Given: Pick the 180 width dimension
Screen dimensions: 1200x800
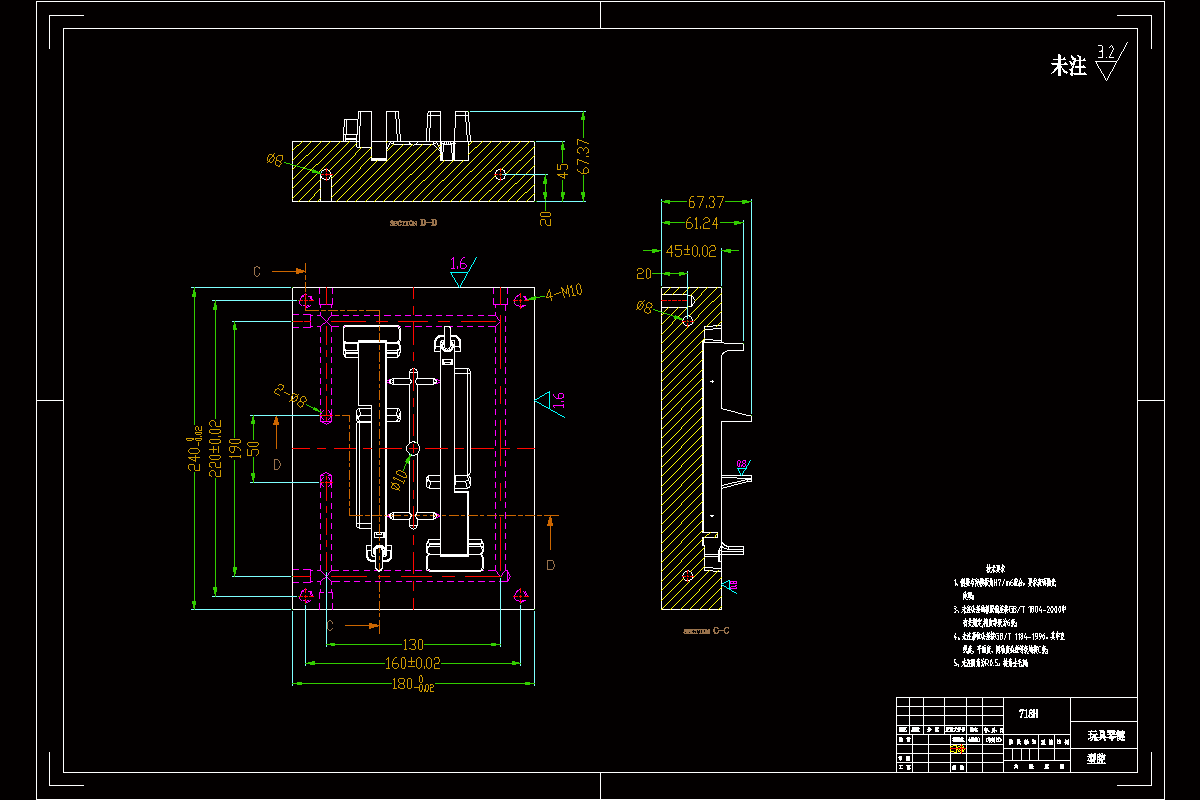Looking at the screenshot, I should click(412, 685).
